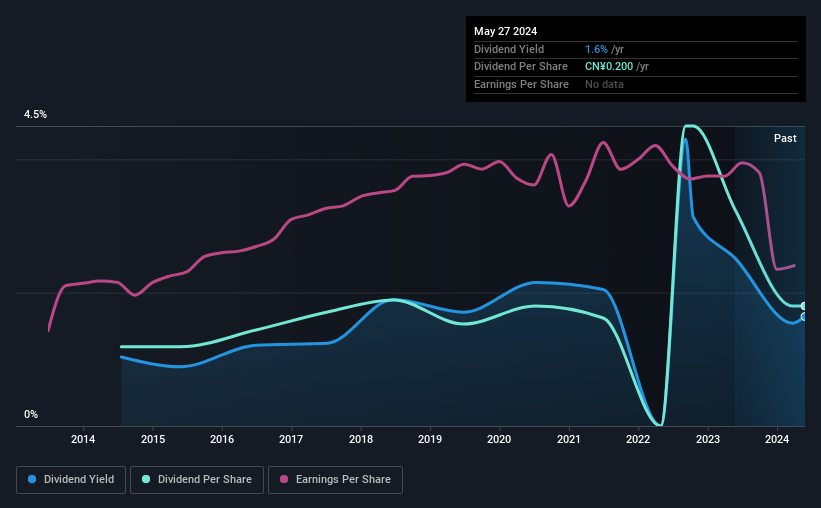Toggle the Dividend Per Share legend series
The width and height of the screenshot is (821, 508).
click(197, 480)
